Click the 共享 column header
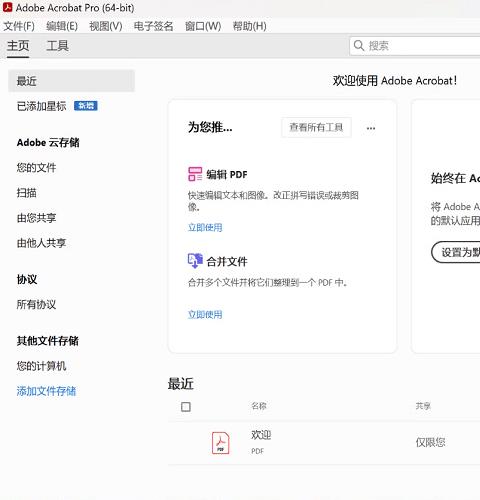 [x=423, y=406]
